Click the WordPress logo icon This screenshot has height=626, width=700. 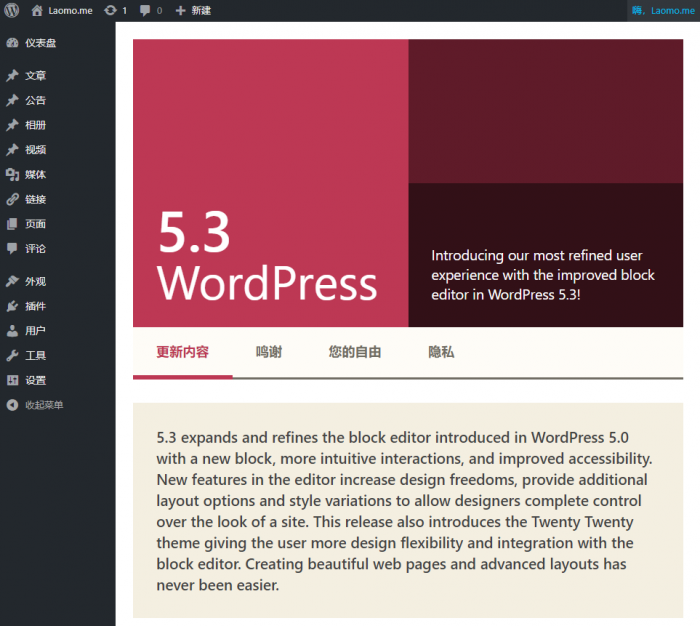(12, 10)
